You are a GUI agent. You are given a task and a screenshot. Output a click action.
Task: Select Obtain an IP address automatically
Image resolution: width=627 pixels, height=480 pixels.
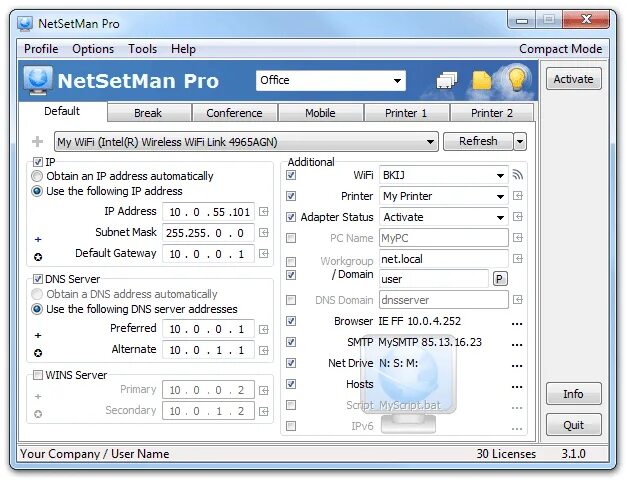point(37,176)
